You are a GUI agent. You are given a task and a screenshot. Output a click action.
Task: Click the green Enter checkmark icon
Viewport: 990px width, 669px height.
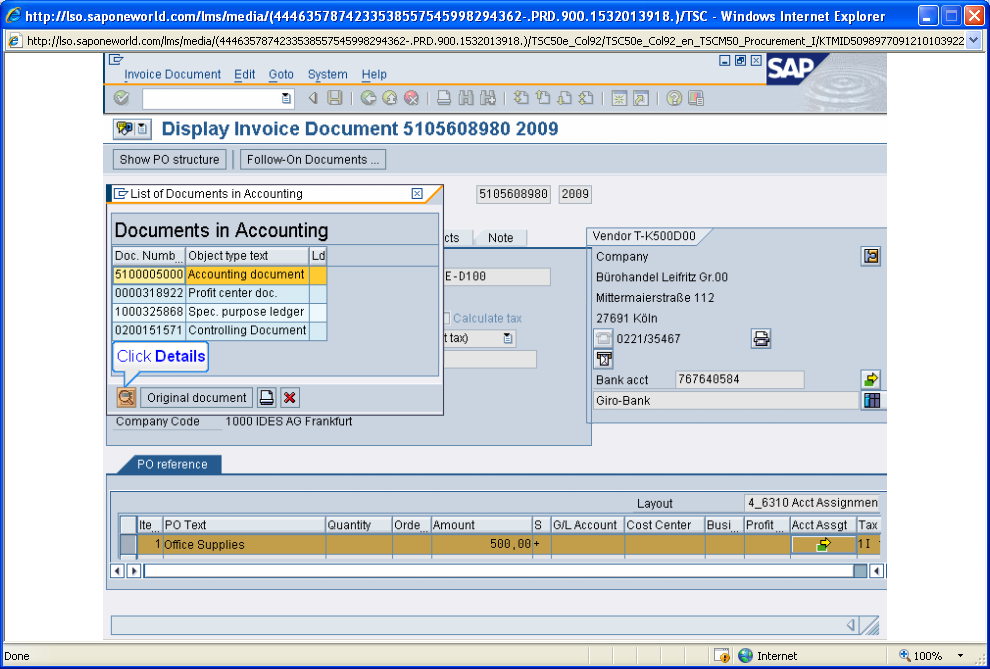coord(121,98)
